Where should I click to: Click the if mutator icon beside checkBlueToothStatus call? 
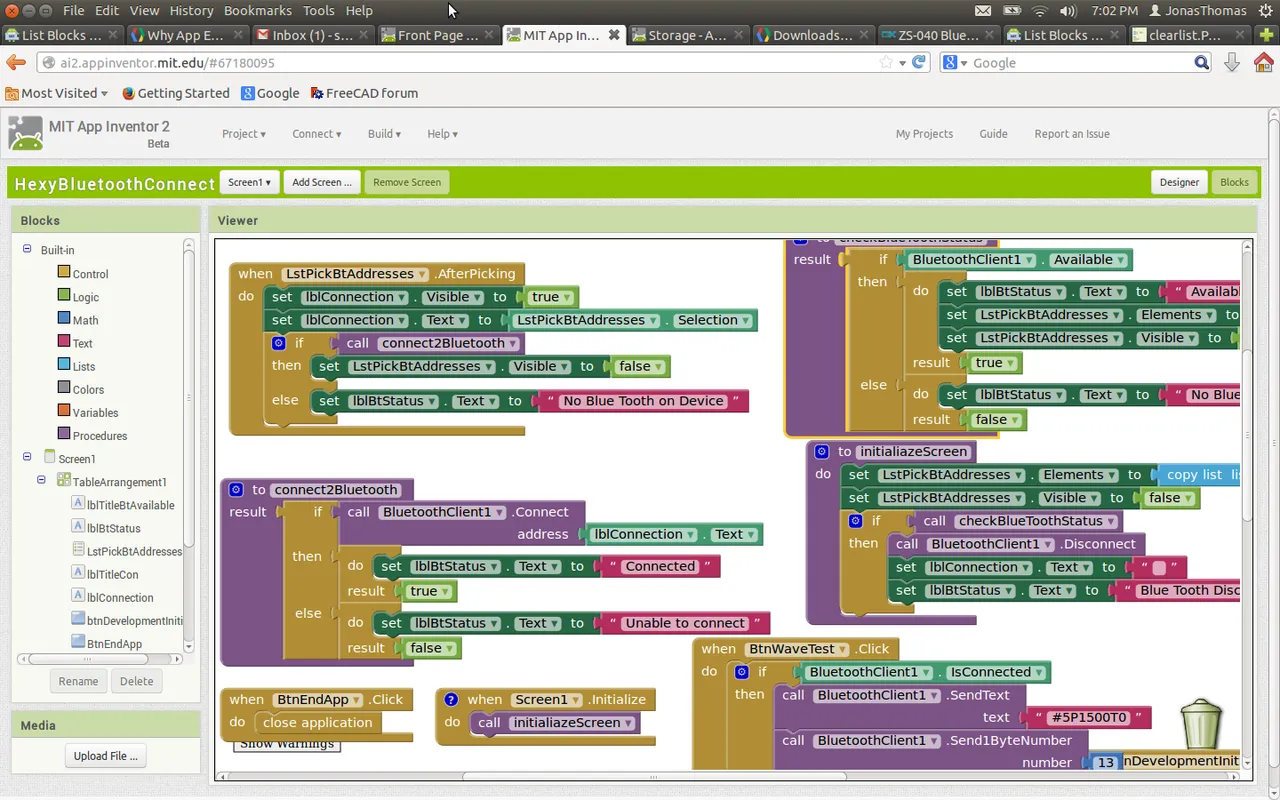click(855, 521)
